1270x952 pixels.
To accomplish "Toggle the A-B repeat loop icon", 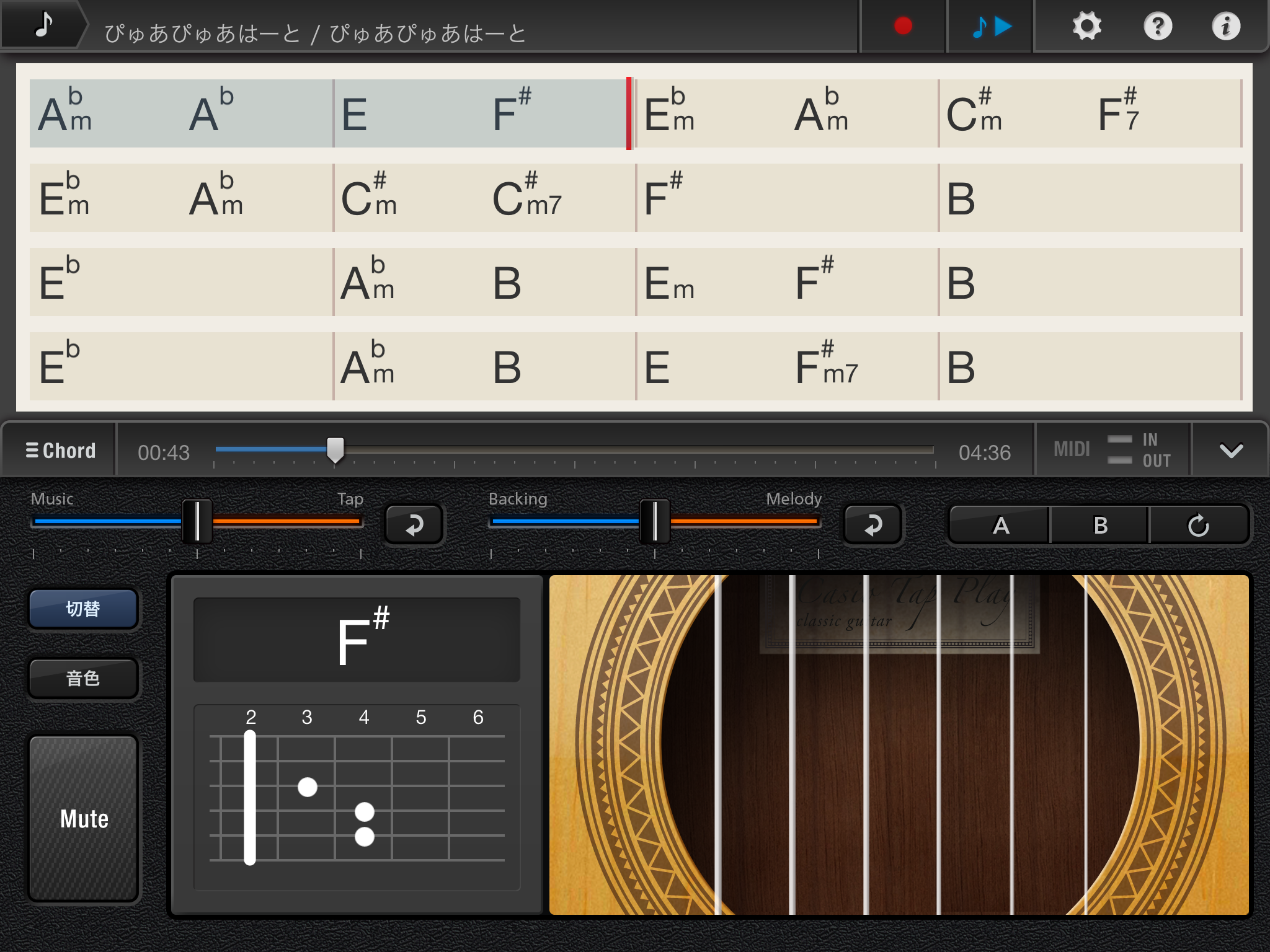I will tap(1199, 525).
